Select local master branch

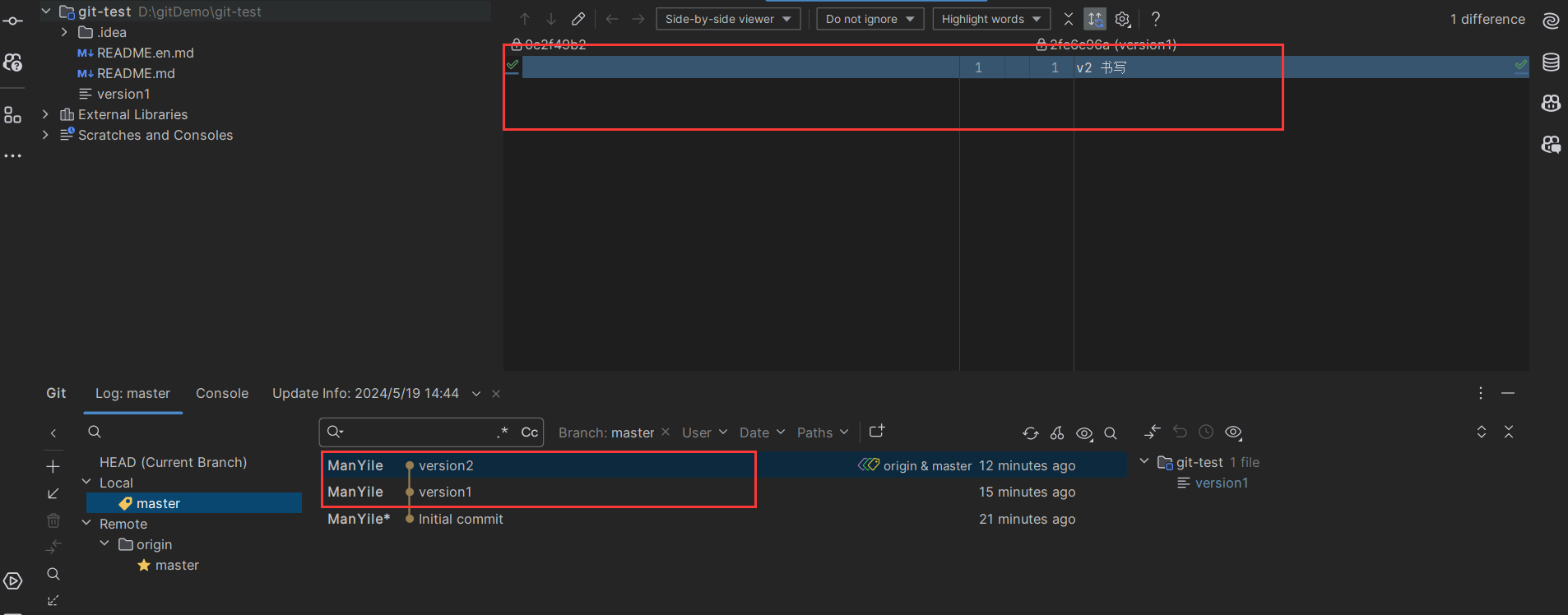tap(194, 503)
